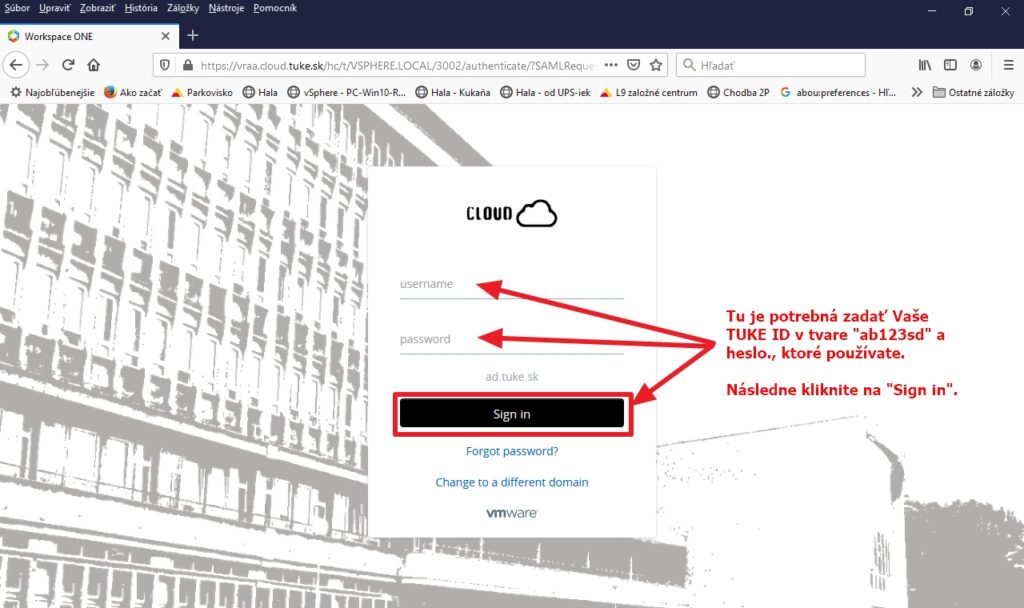1024x608 pixels.
Task: Bookmark this page with the star icon
Action: (x=656, y=65)
